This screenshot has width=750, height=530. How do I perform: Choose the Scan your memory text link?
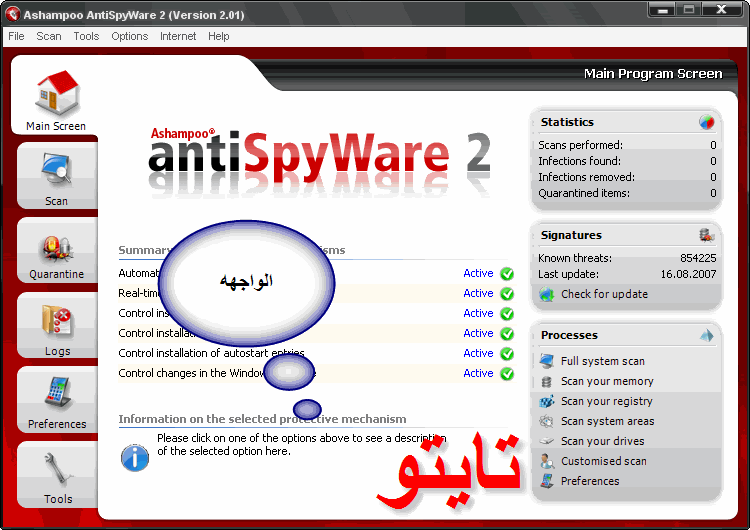click(607, 381)
